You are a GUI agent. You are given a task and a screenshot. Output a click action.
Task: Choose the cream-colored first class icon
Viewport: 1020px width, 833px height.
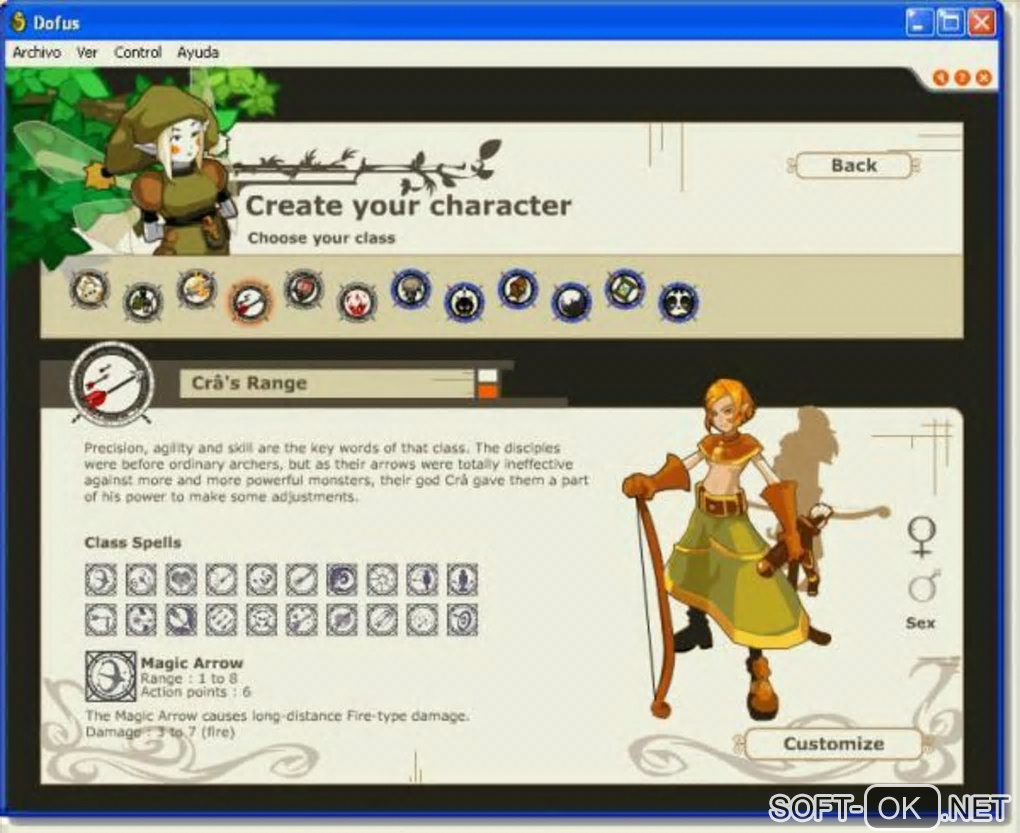point(90,289)
